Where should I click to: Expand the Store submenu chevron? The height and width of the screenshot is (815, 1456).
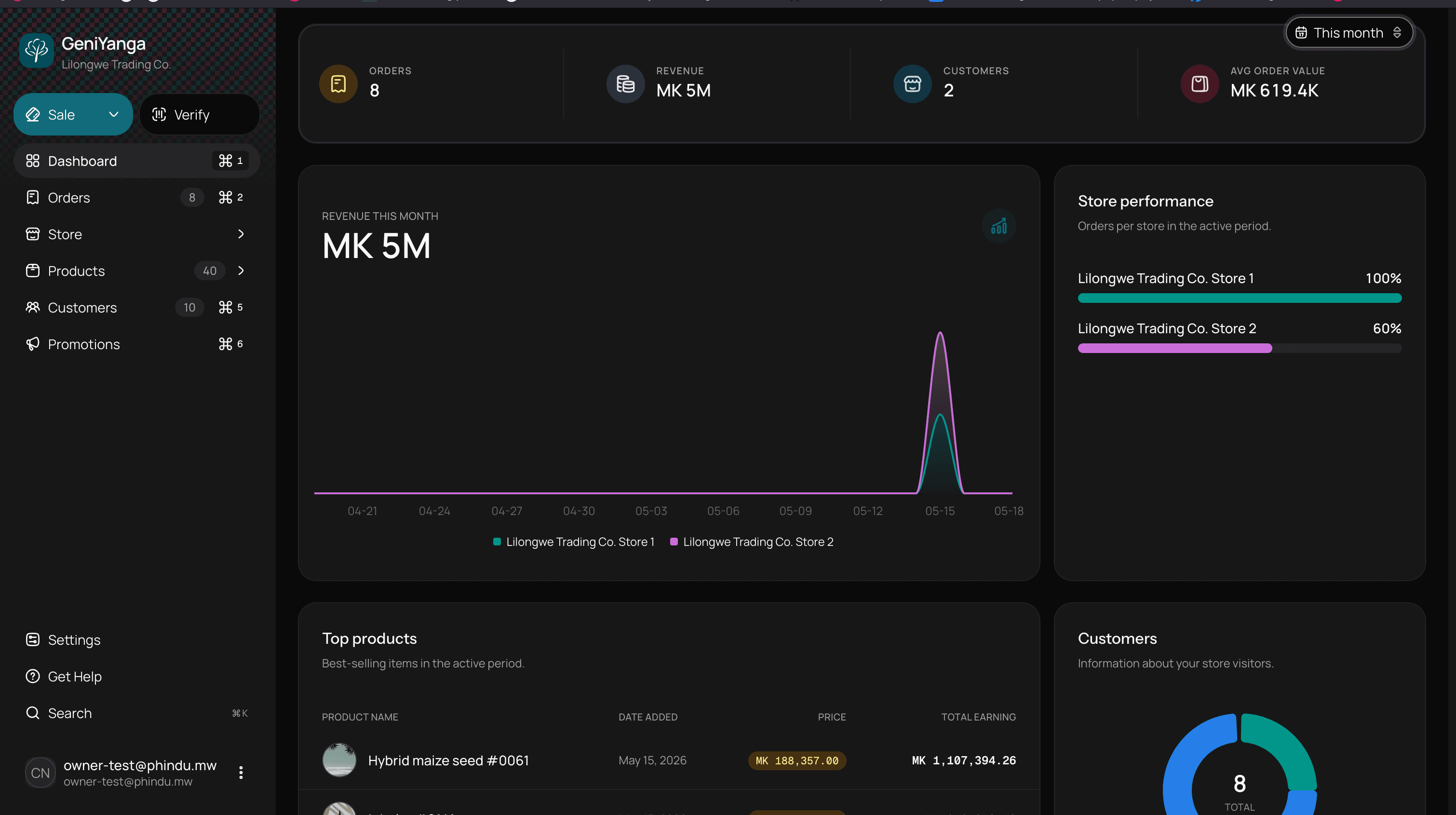tap(241, 234)
